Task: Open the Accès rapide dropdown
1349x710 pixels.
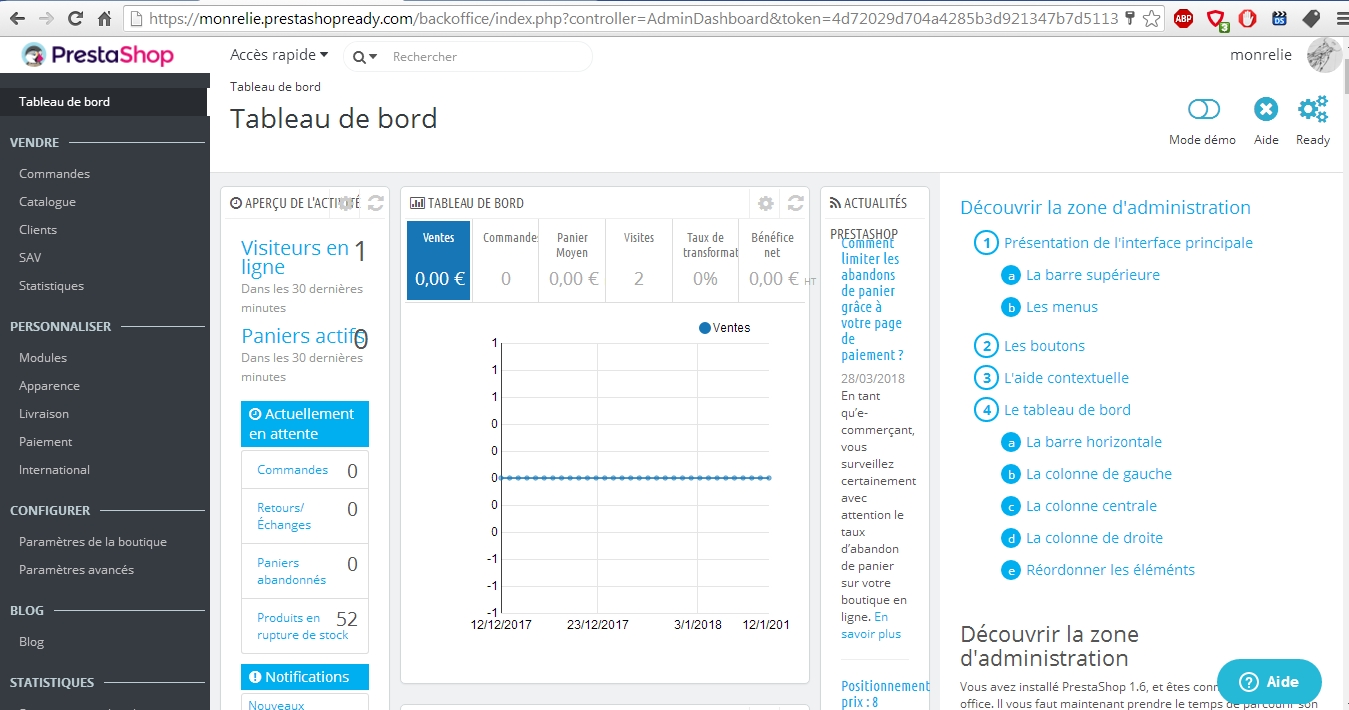Action: pos(279,55)
